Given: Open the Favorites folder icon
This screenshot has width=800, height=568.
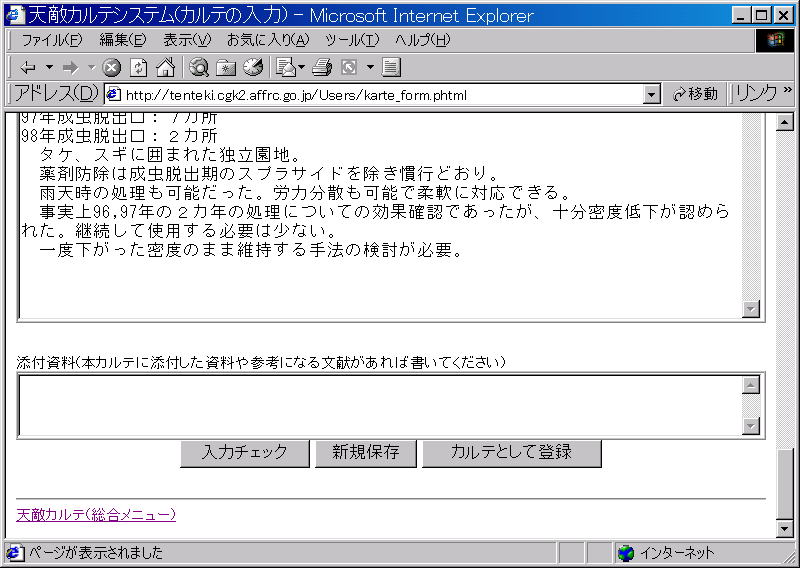Looking at the screenshot, I should tap(226, 68).
